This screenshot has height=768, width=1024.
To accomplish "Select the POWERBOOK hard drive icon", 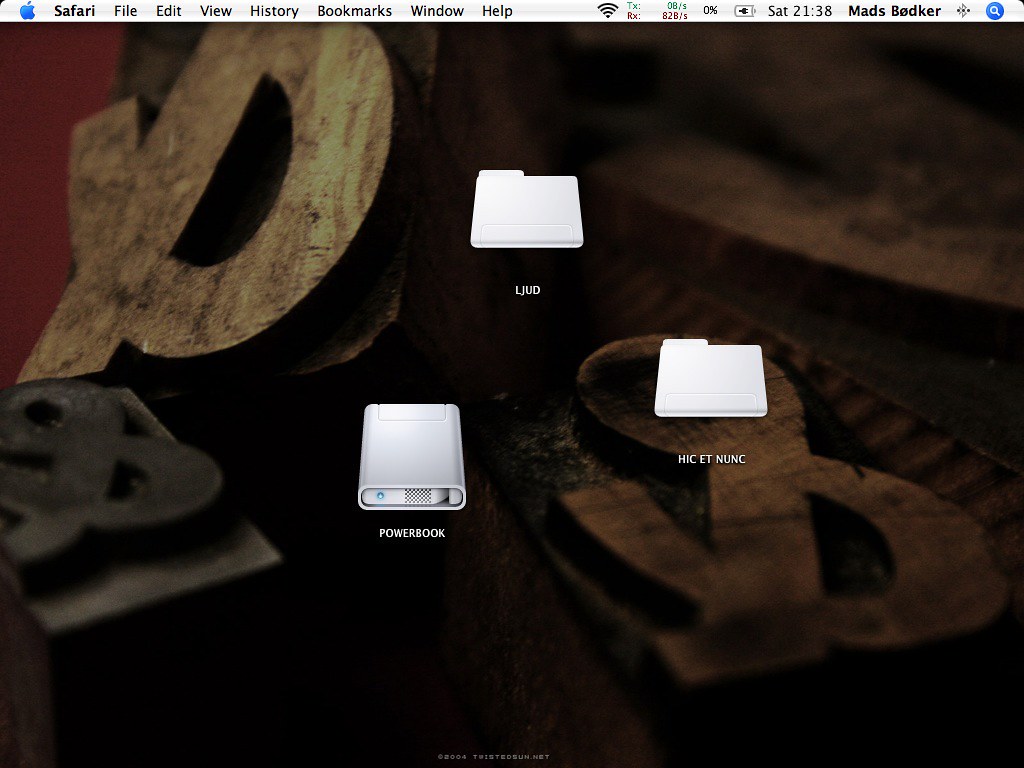I will coord(412,456).
